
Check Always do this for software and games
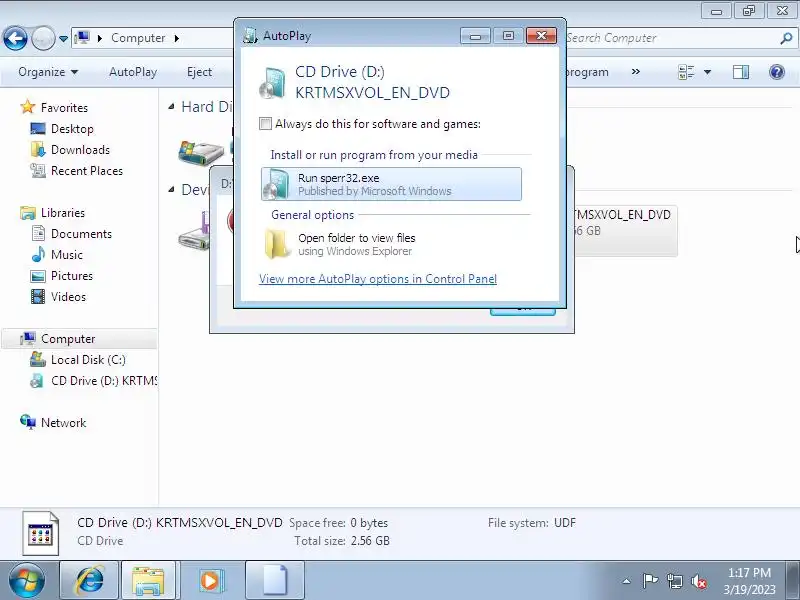pyautogui.click(x=265, y=123)
